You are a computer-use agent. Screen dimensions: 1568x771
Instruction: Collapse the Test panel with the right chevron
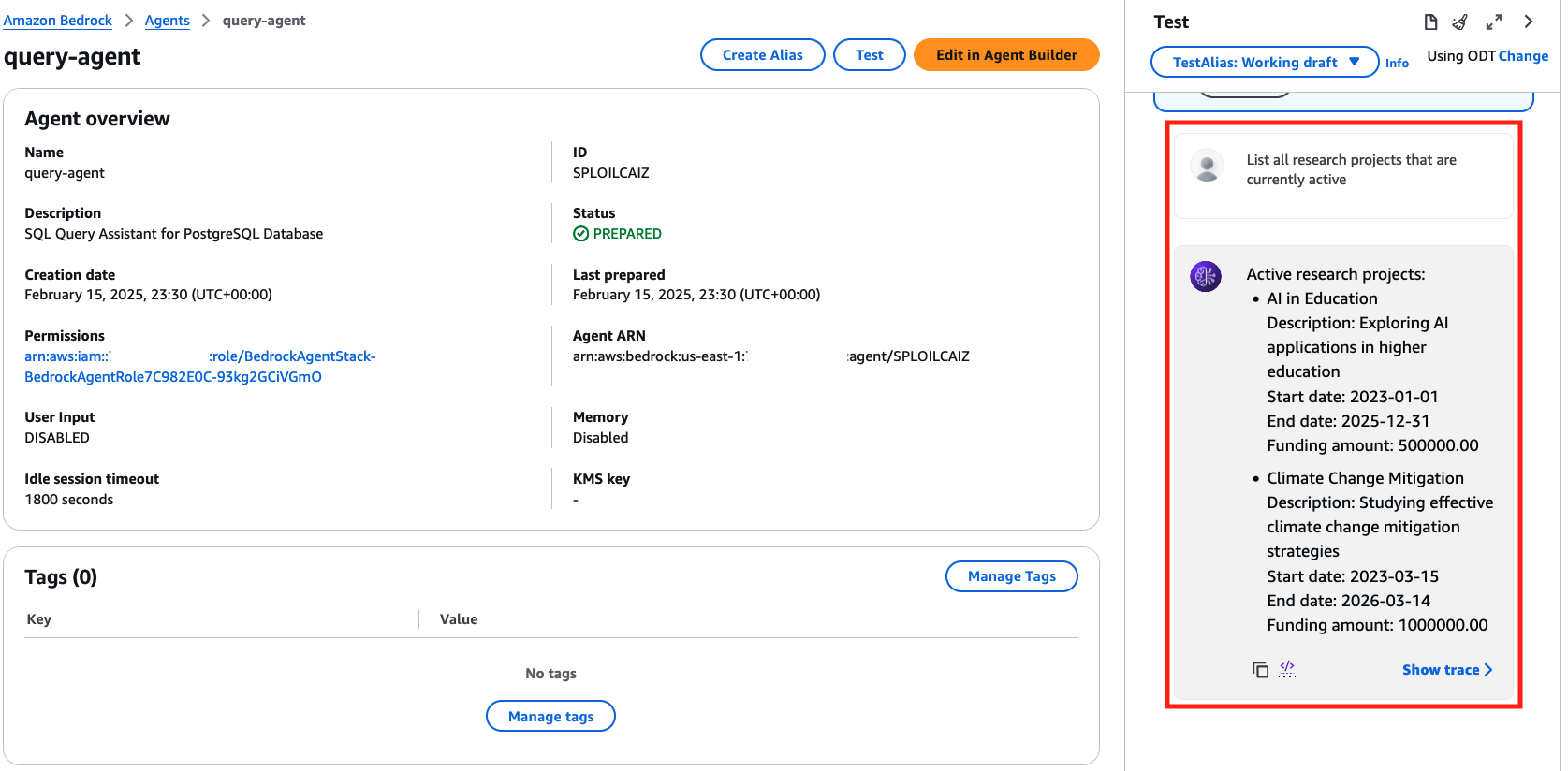point(1529,22)
